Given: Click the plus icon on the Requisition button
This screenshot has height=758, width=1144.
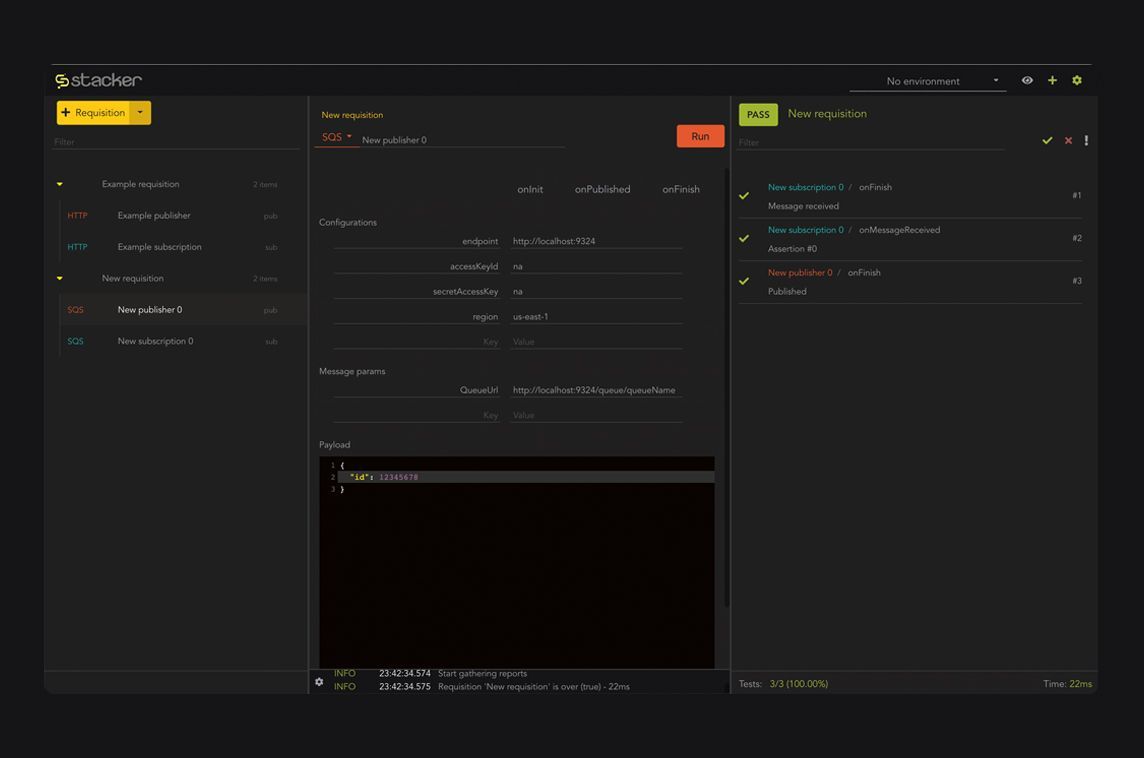Looking at the screenshot, I should 66,113.
